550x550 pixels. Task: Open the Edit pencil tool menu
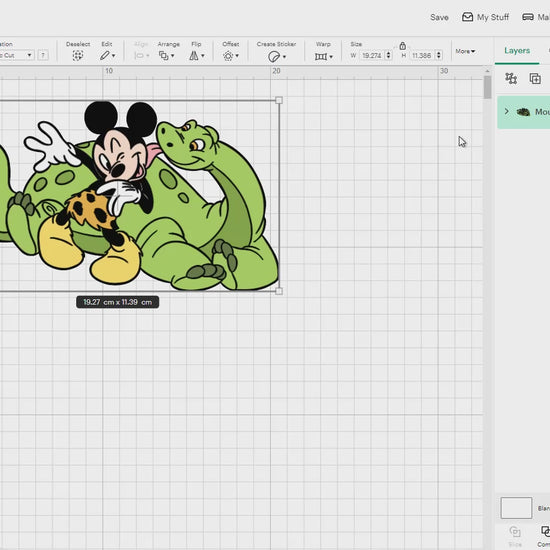tap(107, 55)
